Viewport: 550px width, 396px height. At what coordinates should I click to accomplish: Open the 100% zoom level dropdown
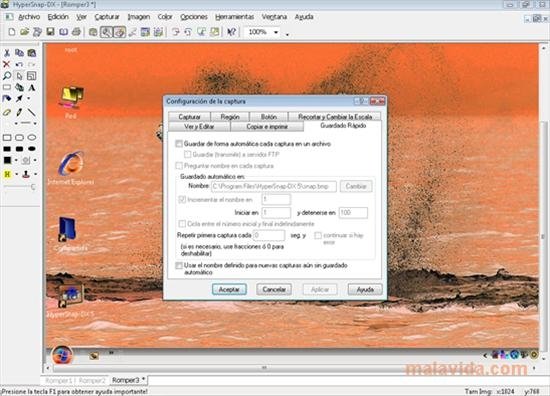(x=276, y=32)
